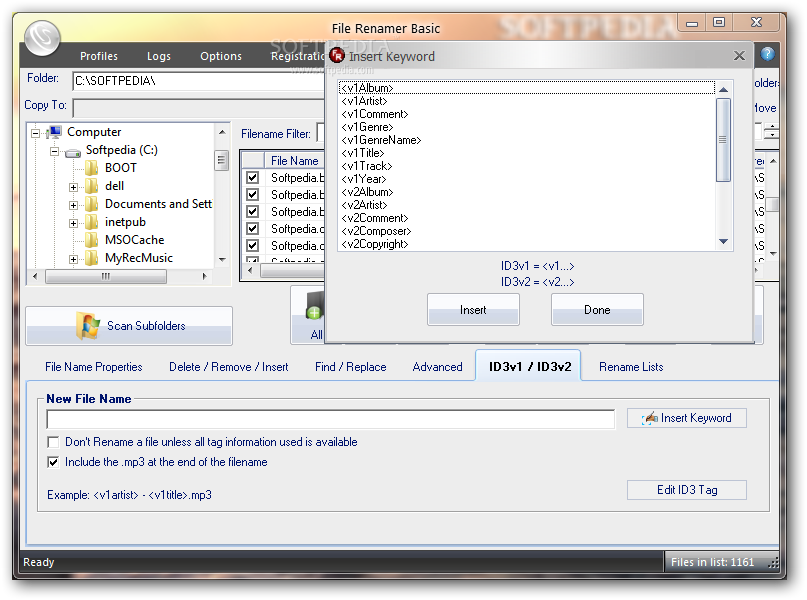Expand the inetpub folder node
This screenshot has width=807, height=600.
tap(73, 223)
